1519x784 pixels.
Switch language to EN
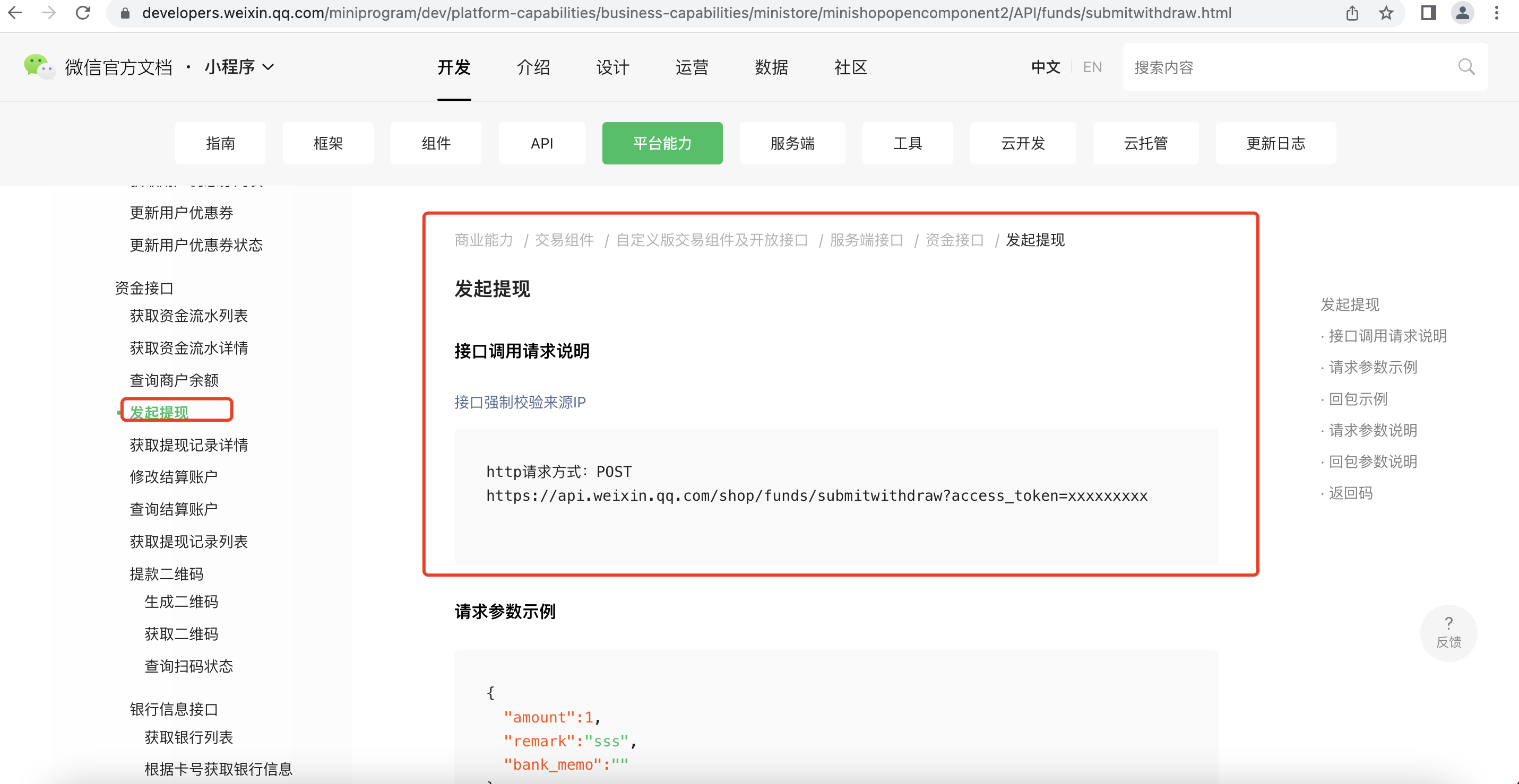pyautogui.click(x=1092, y=67)
